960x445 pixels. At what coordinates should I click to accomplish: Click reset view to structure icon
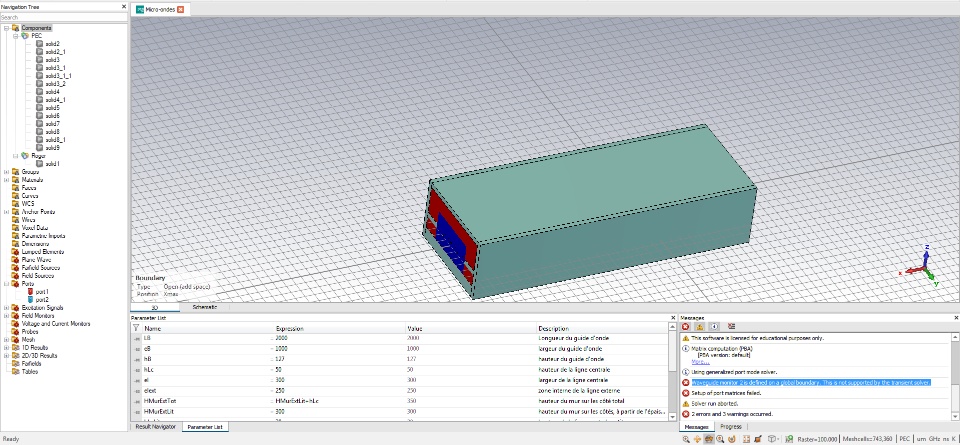click(746, 439)
